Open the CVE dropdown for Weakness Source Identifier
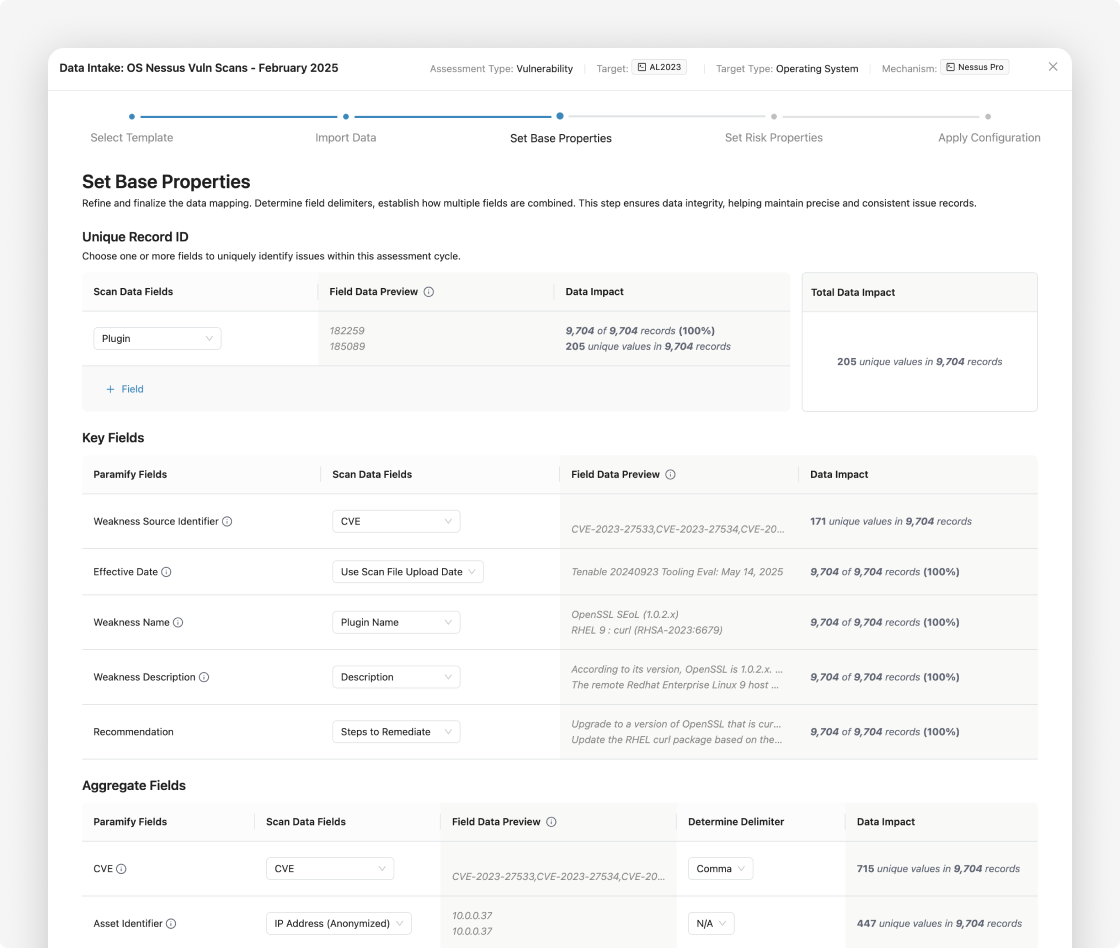Image resolution: width=1120 pixels, height=948 pixels. click(x=396, y=522)
